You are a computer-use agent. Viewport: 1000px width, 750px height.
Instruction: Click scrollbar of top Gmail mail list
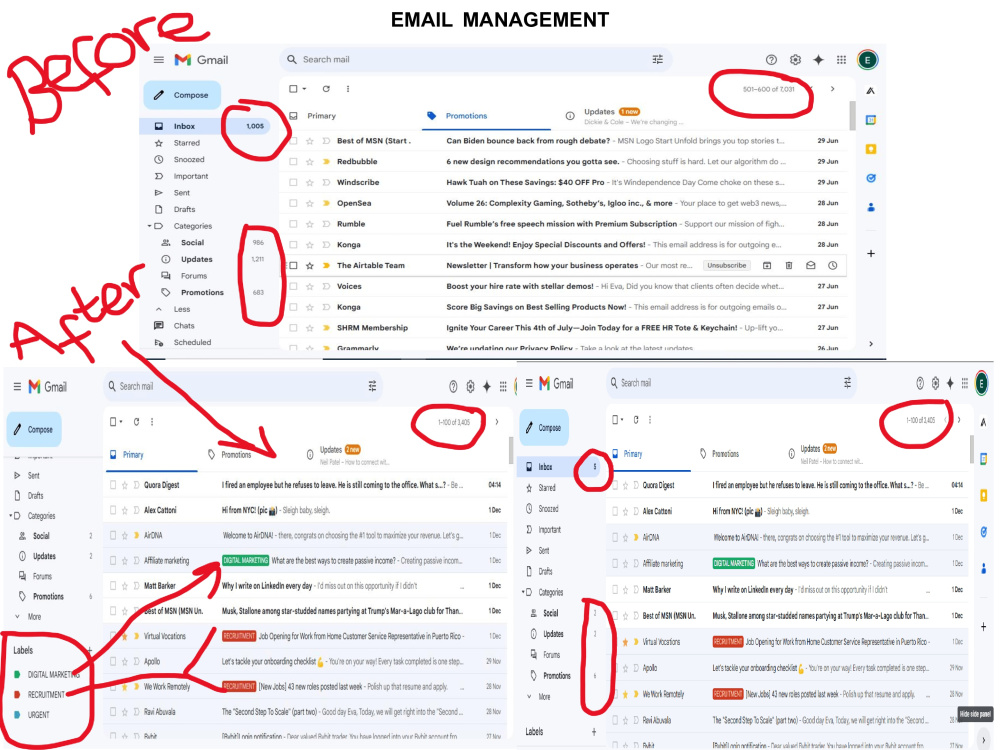click(x=853, y=115)
